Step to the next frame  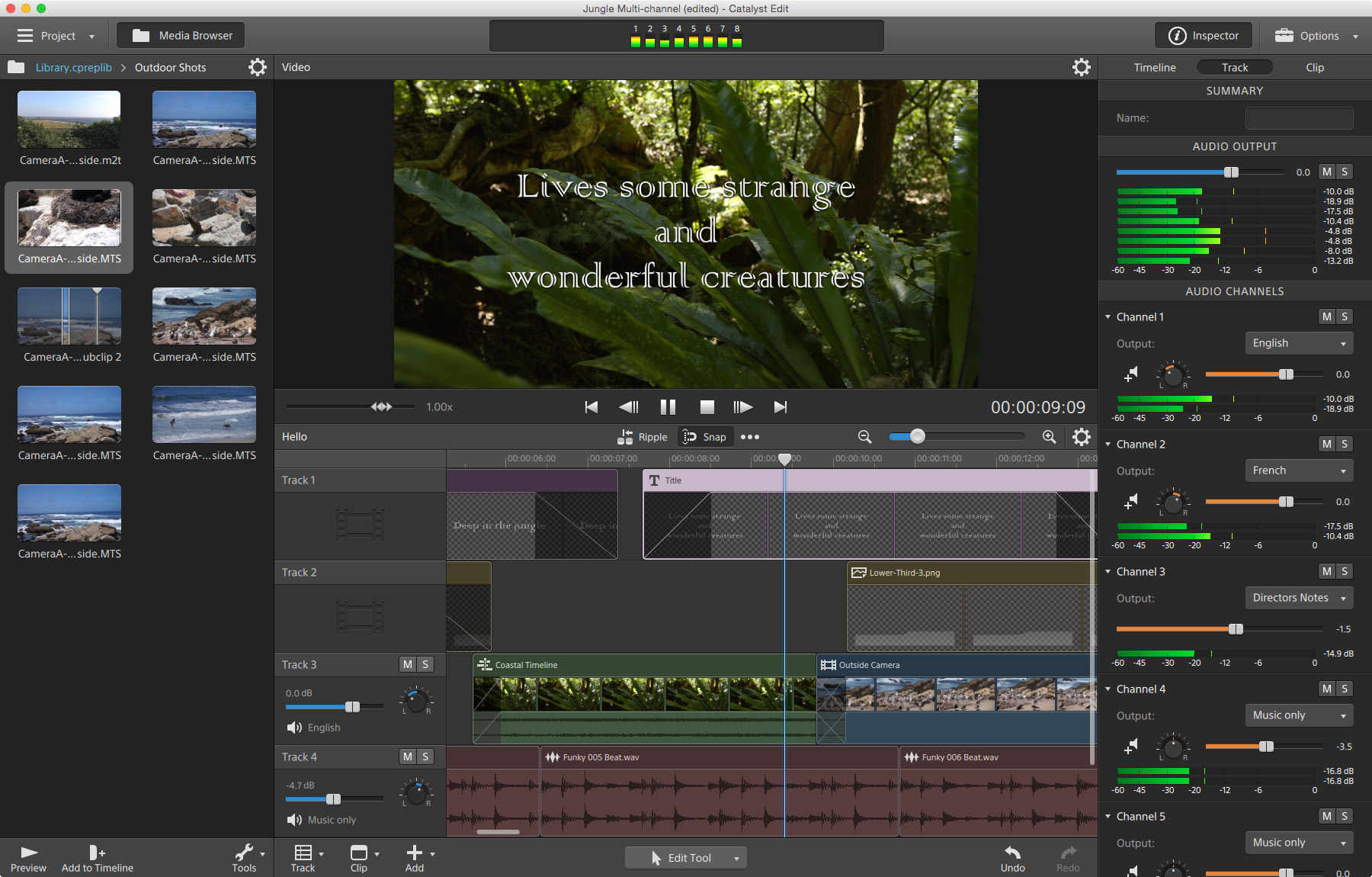742,407
